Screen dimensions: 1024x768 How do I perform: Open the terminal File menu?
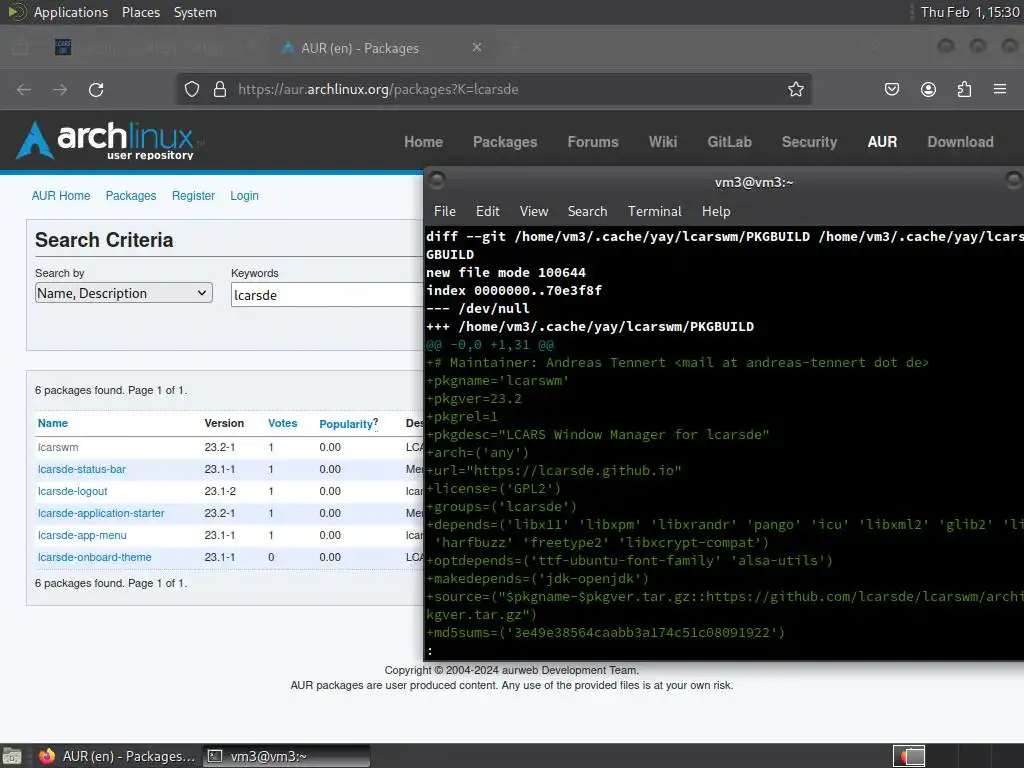(x=445, y=211)
